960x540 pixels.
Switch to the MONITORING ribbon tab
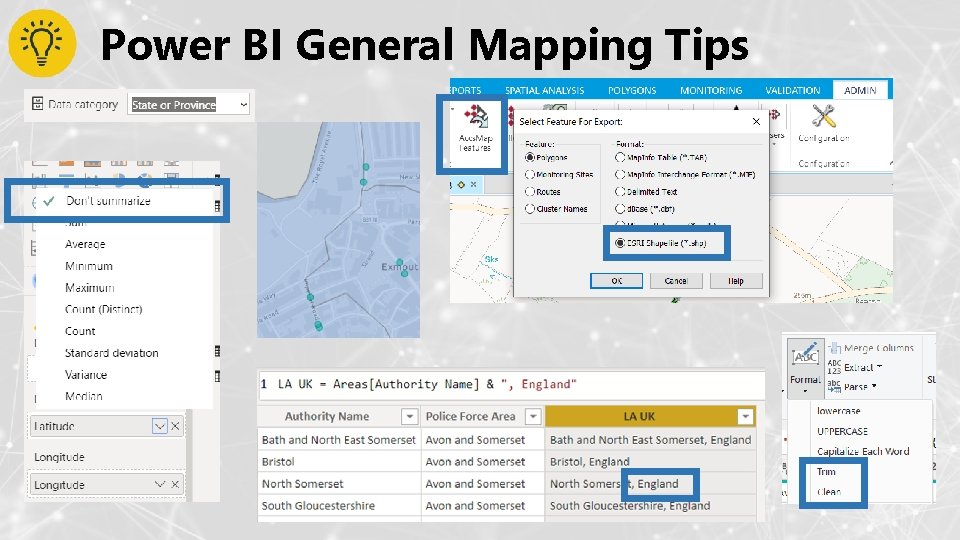click(711, 90)
